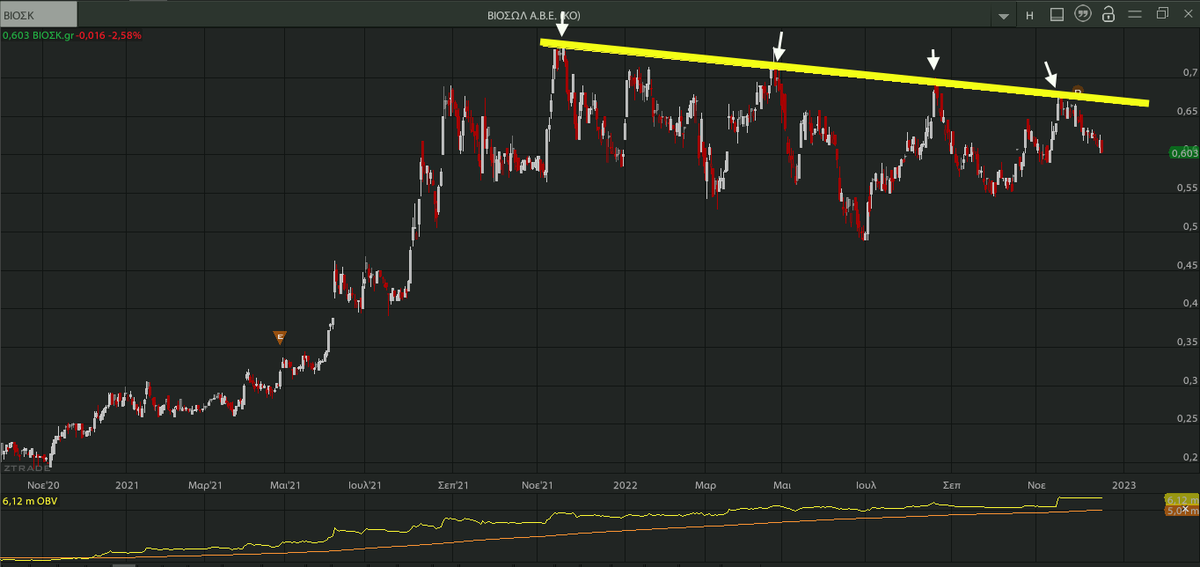Toggle the bottom panel layout icon

click(1056, 15)
